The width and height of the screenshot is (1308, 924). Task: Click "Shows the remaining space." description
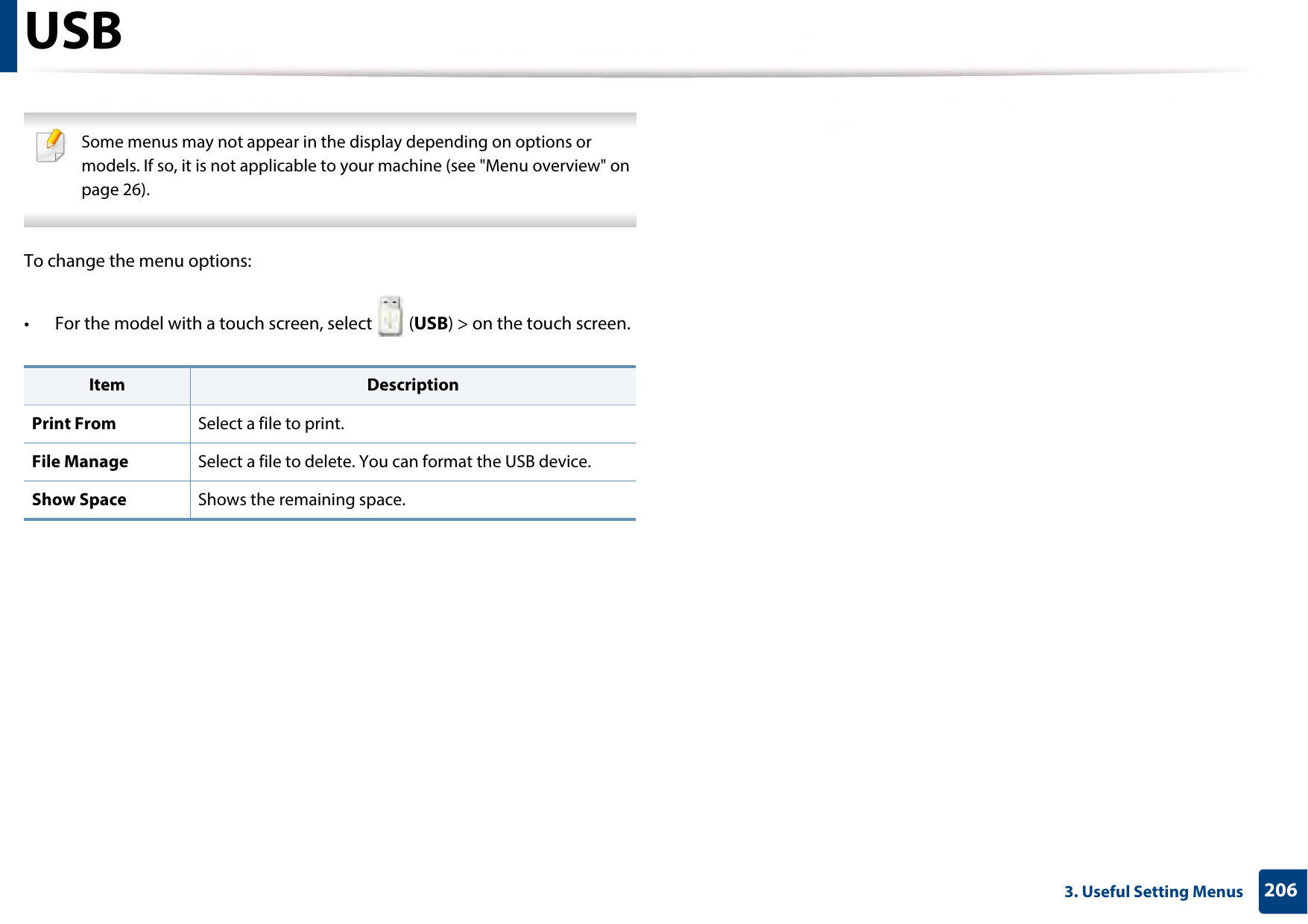tap(302, 500)
